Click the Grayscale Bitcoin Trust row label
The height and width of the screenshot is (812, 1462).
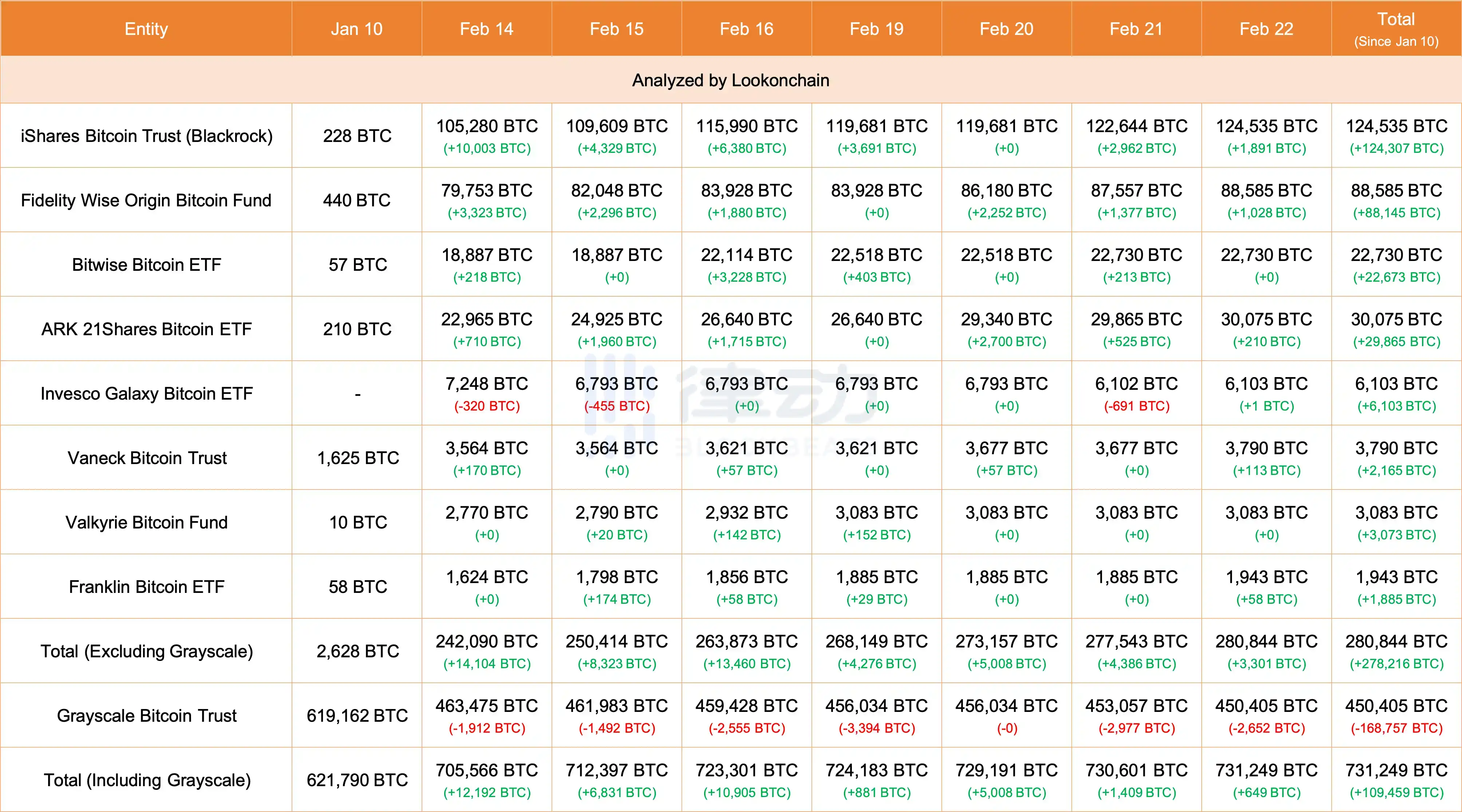tap(146, 716)
